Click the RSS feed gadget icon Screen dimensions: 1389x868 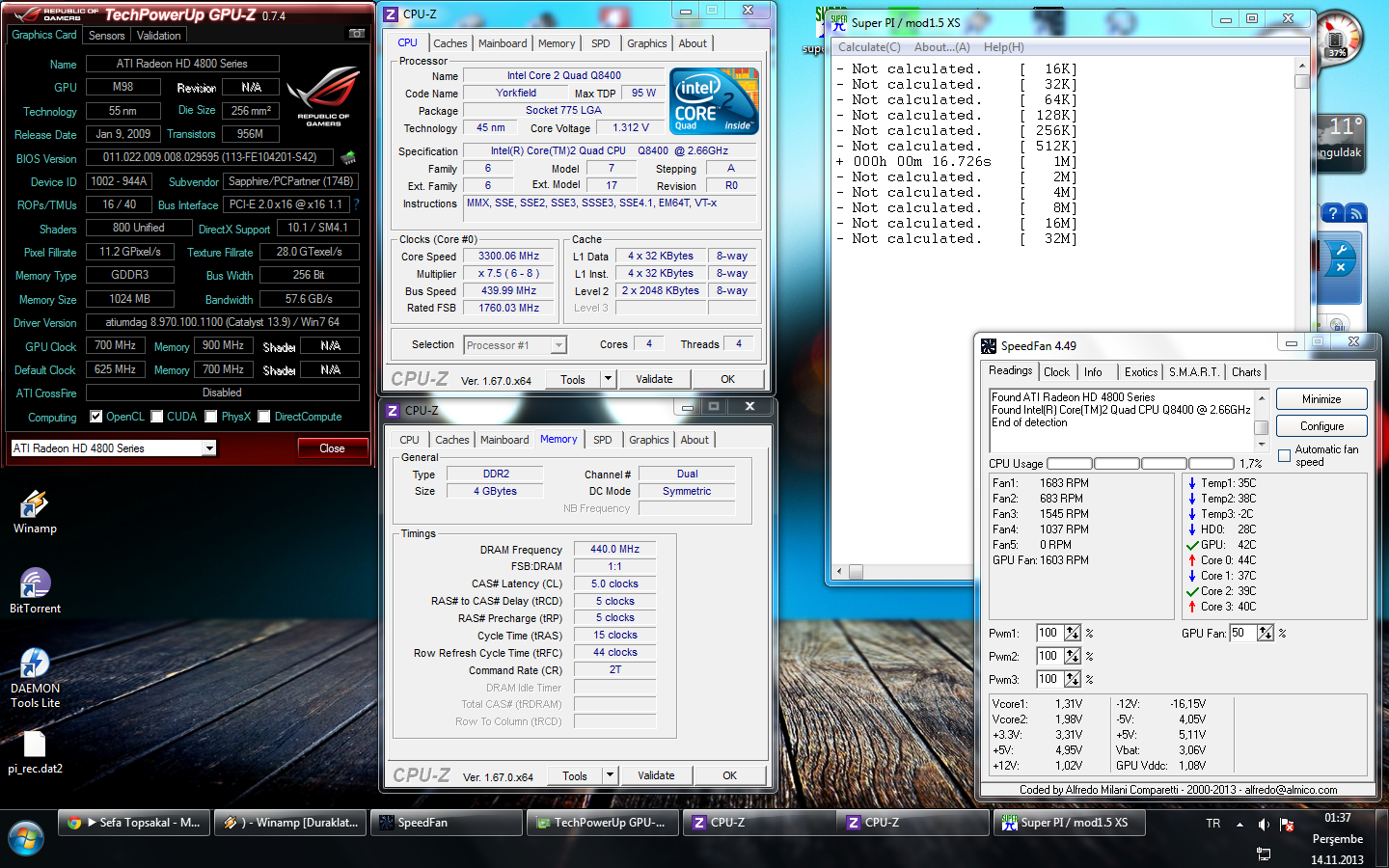point(1355,213)
